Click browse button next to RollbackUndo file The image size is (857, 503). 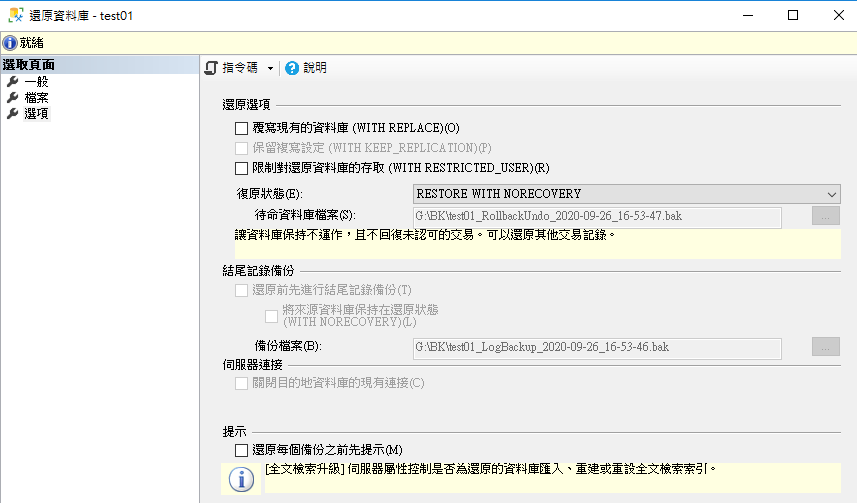point(825,216)
